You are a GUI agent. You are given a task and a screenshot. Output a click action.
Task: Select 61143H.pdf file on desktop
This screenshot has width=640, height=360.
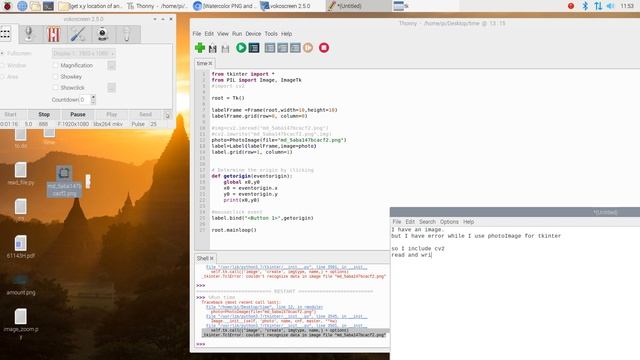pyautogui.click(x=20, y=247)
